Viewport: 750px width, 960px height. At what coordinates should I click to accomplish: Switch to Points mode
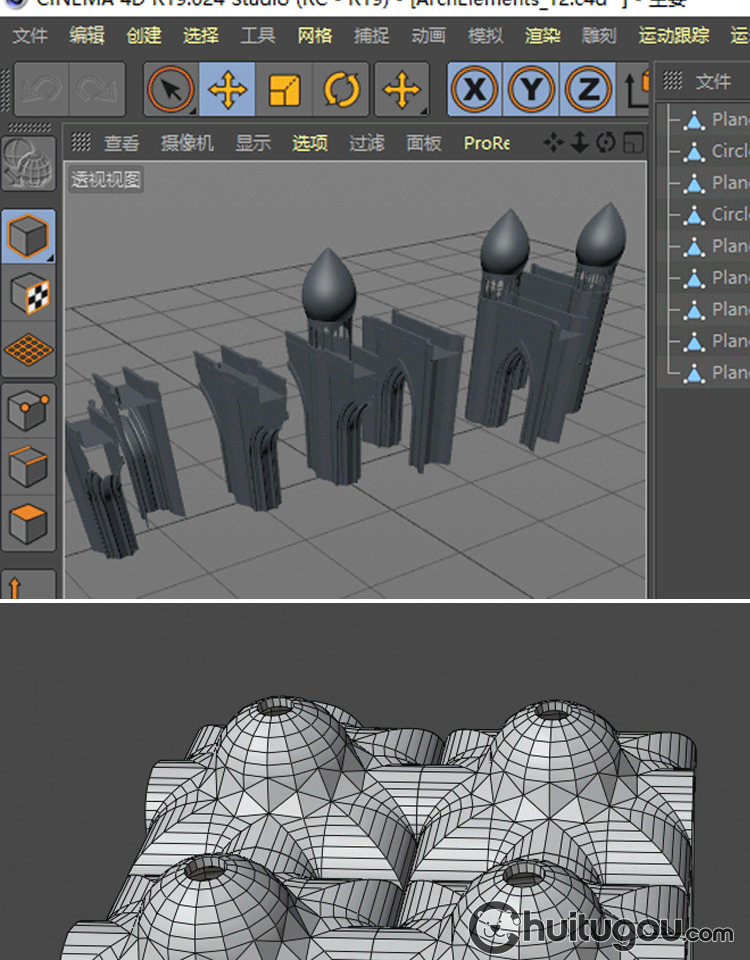pos(28,411)
